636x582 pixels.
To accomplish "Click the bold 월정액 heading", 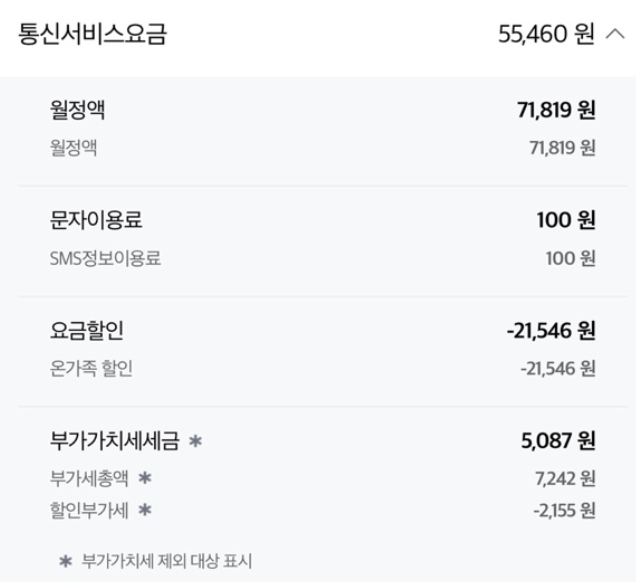I will (77, 110).
